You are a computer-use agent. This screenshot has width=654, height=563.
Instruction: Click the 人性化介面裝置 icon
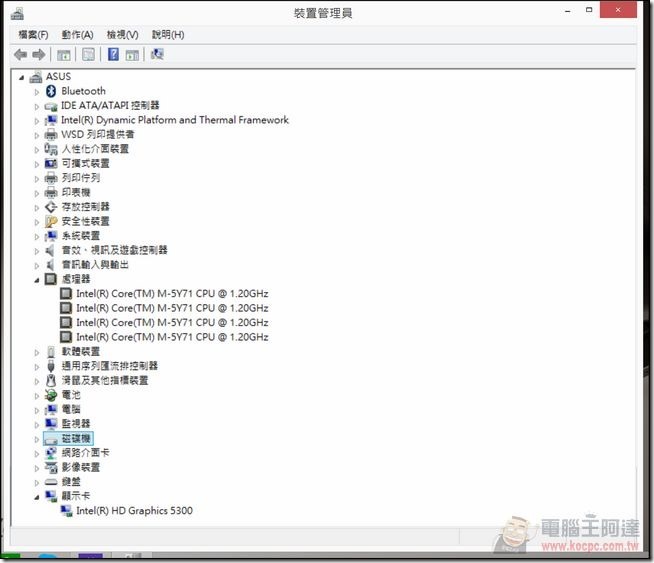point(51,149)
